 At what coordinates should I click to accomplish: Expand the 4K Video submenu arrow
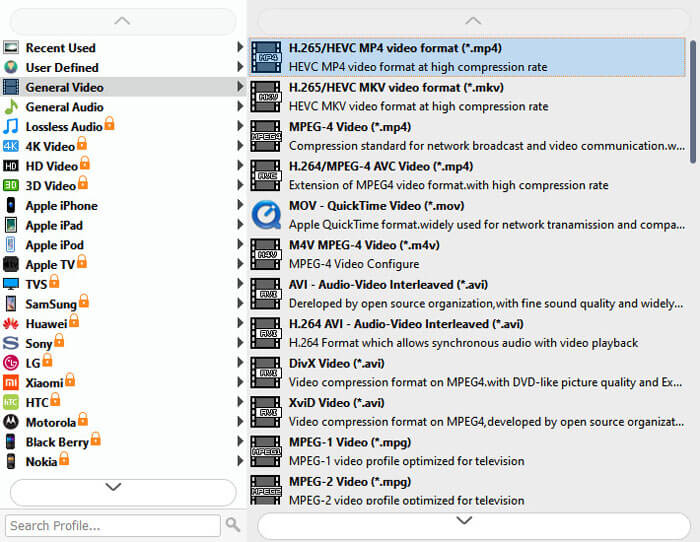tap(240, 146)
